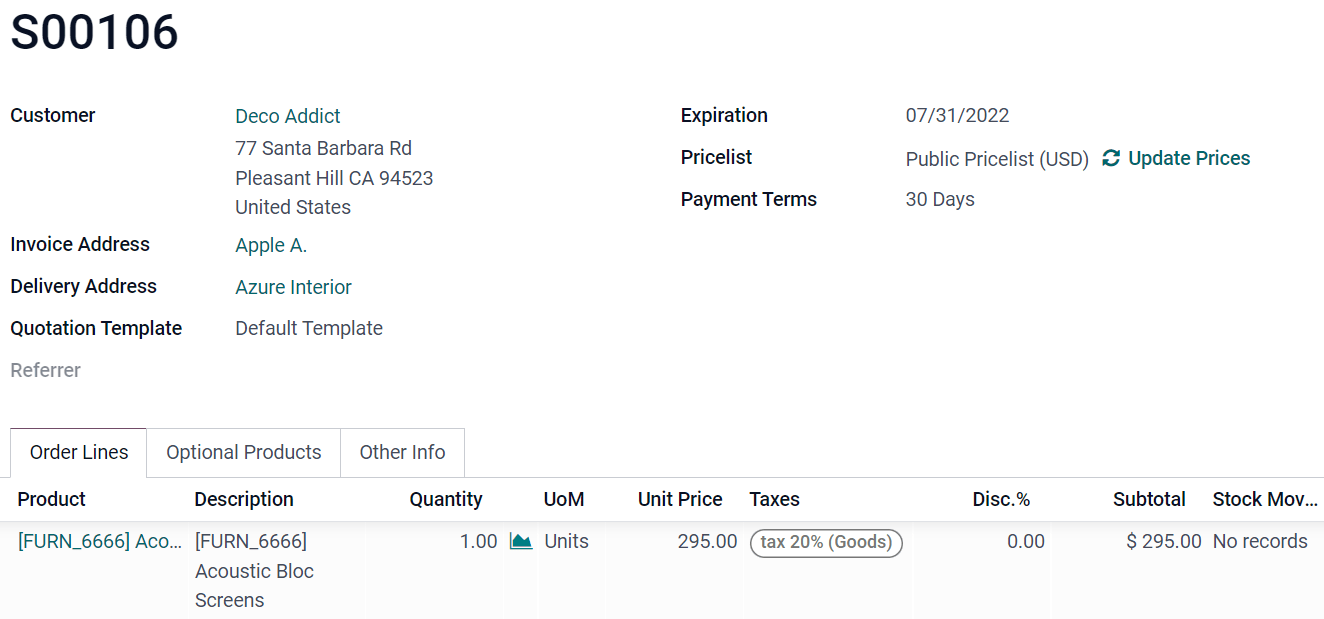Open invoice address Apple A.
1324x619 pixels.
(270, 244)
